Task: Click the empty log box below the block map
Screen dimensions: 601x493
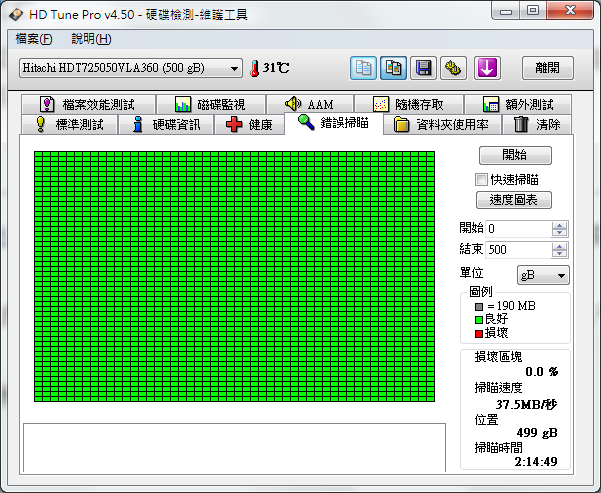Action: 235,448
